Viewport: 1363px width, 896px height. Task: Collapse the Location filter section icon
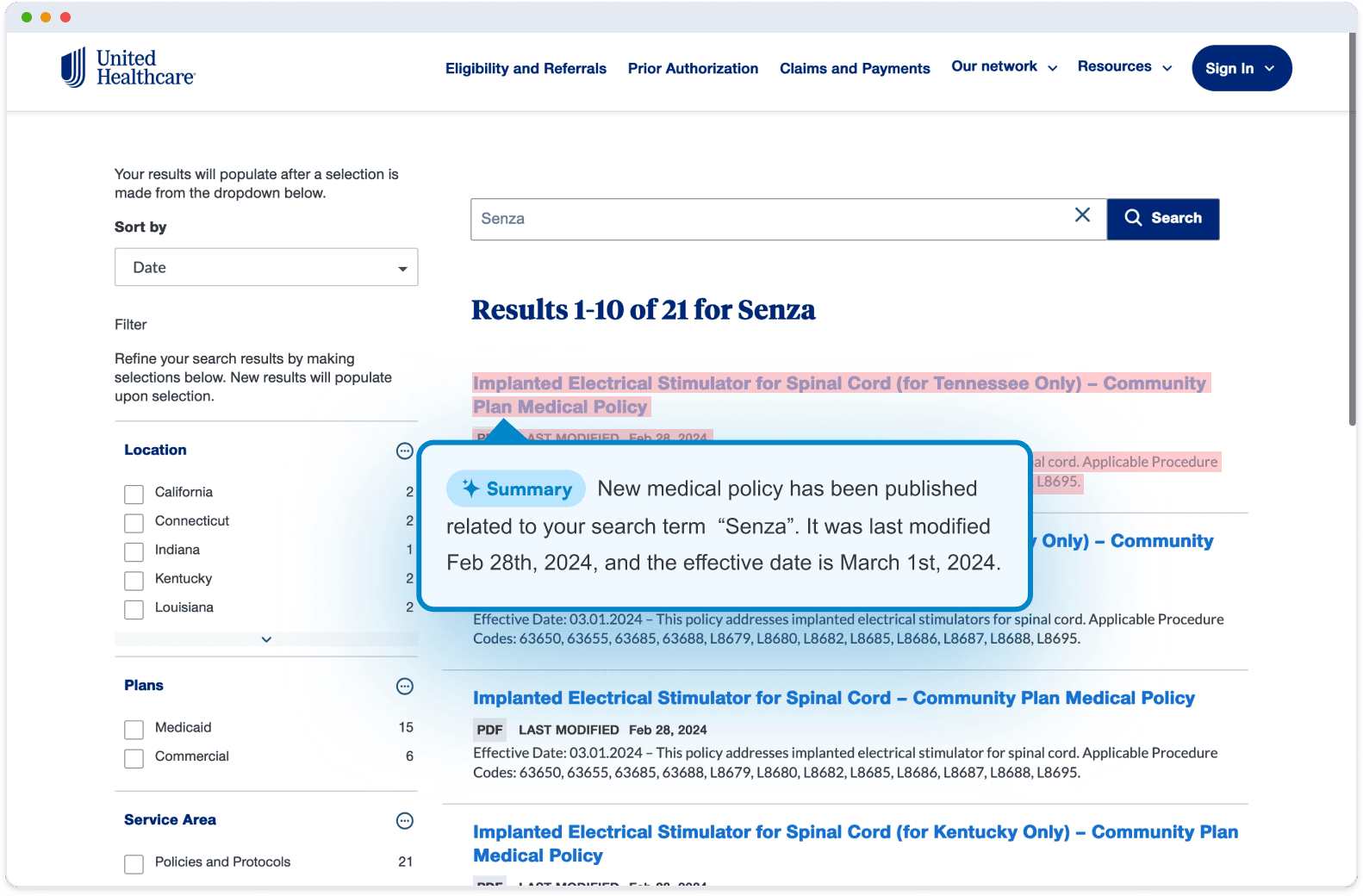click(404, 451)
